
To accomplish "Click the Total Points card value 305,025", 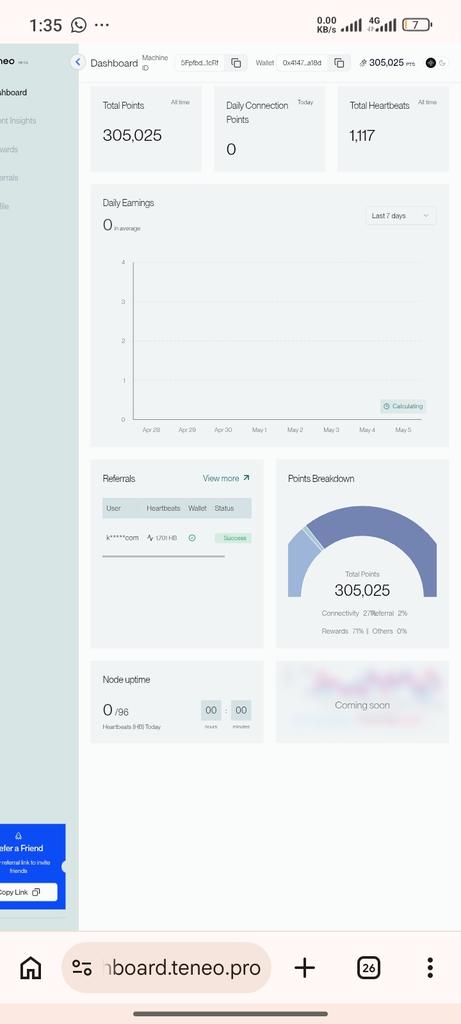I will click(132, 135).
